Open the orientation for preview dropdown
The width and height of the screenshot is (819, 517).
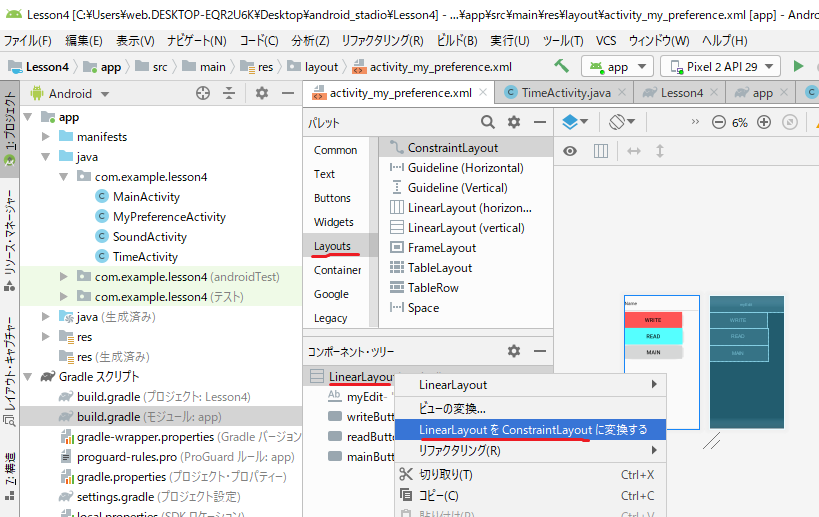click(622, 122)
